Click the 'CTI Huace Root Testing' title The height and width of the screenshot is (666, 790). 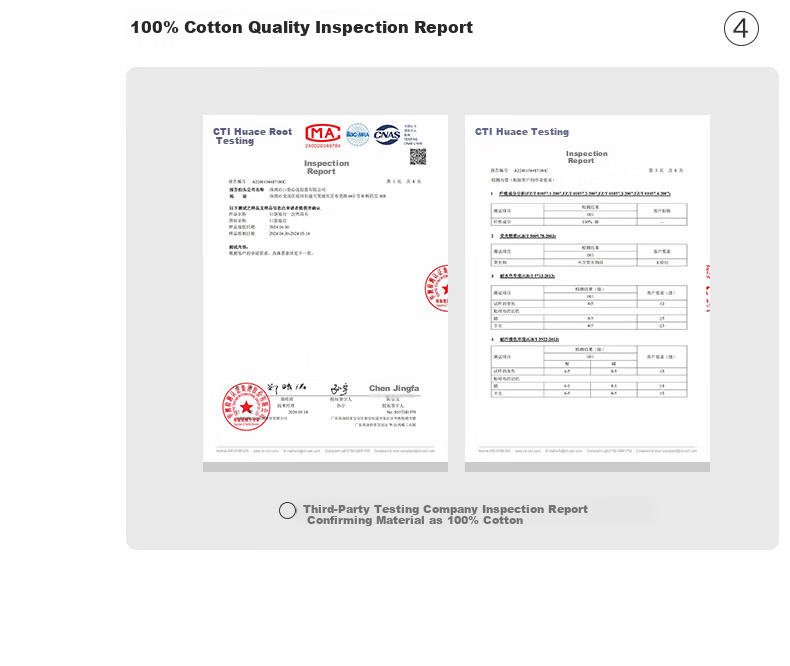point(252,136)
